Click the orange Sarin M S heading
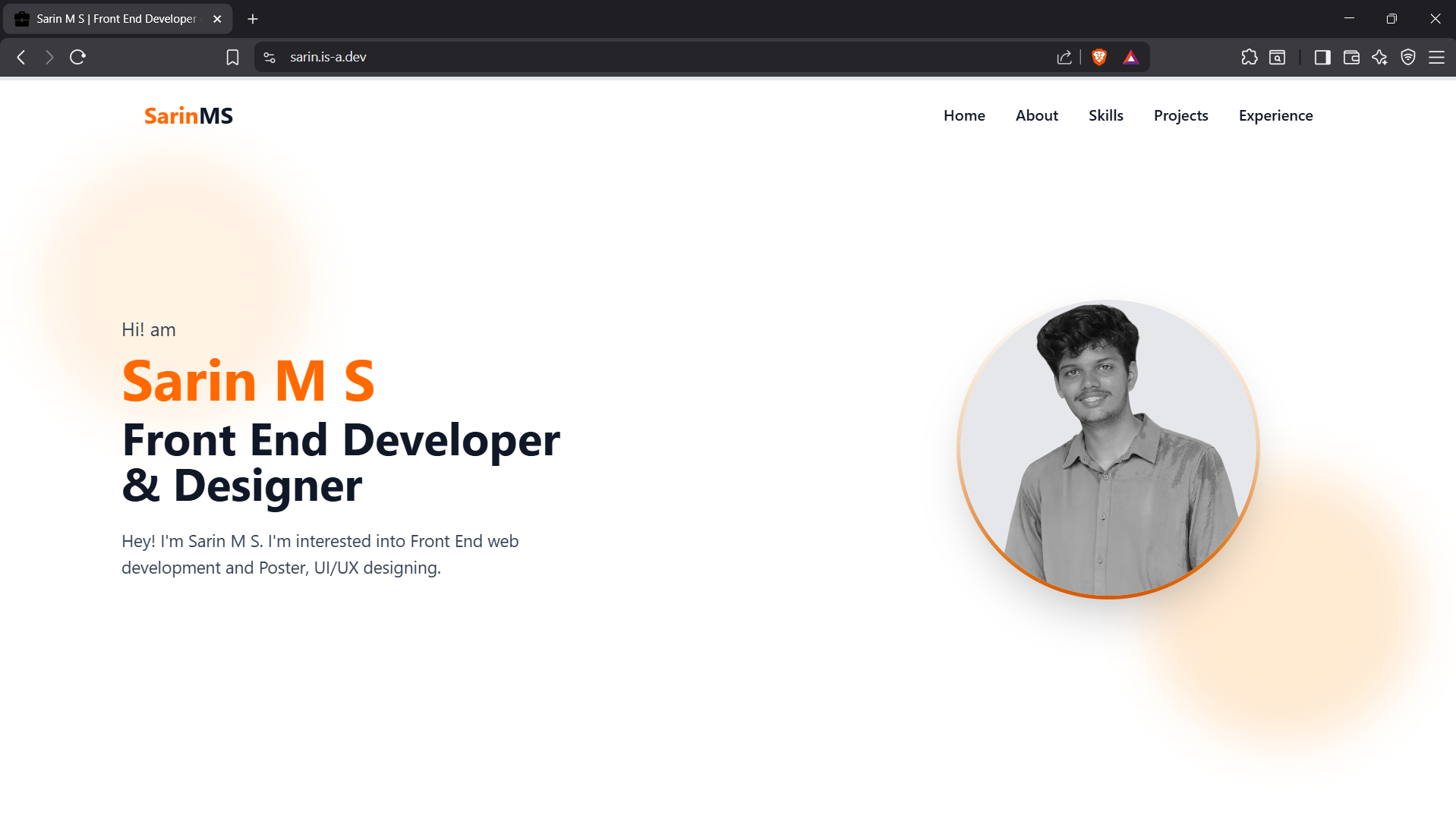The height and width of the screenshot is (818, 1456). click(x=248, y=381)
